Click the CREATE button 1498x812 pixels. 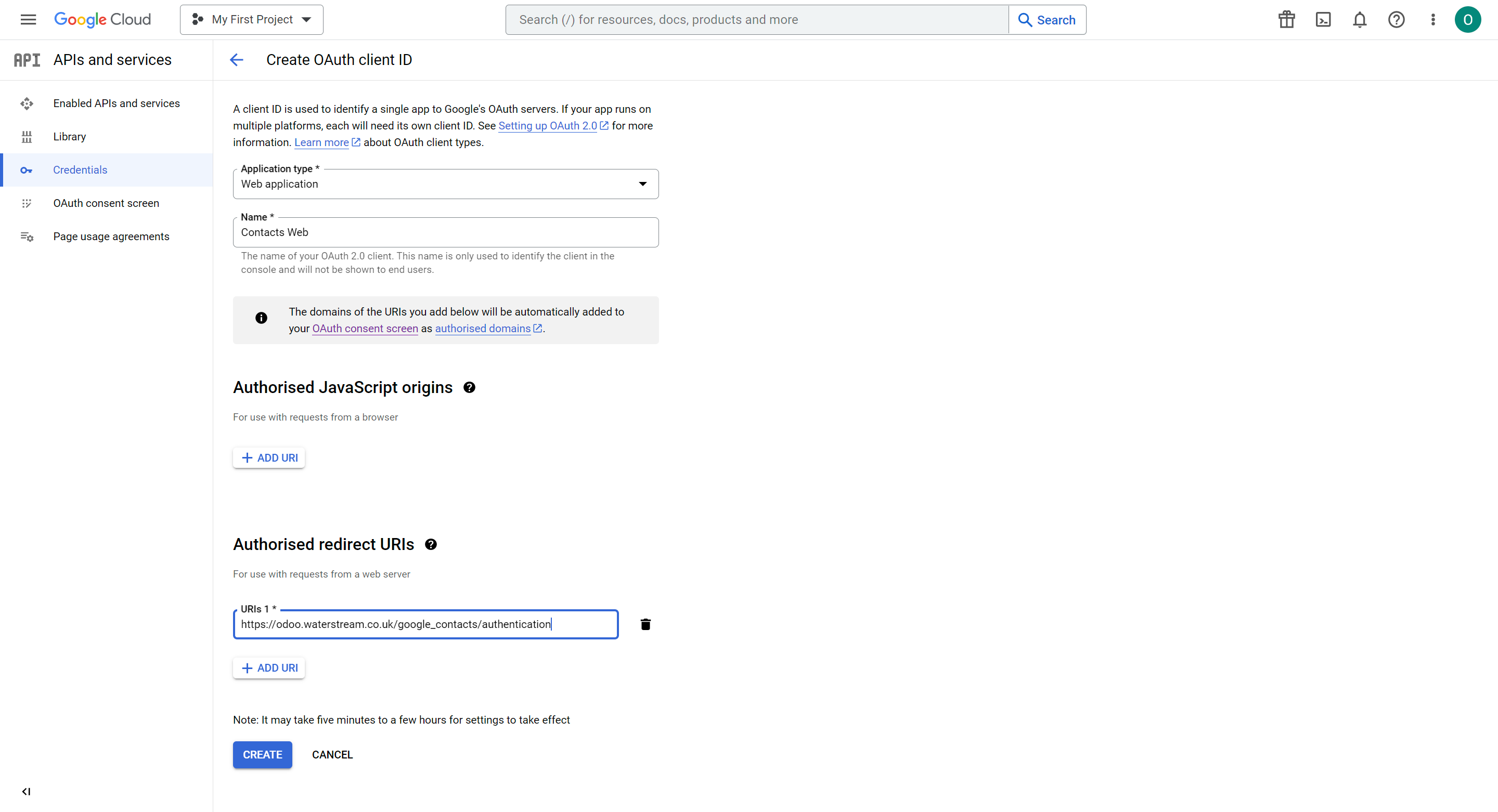(x=262, y=755)
